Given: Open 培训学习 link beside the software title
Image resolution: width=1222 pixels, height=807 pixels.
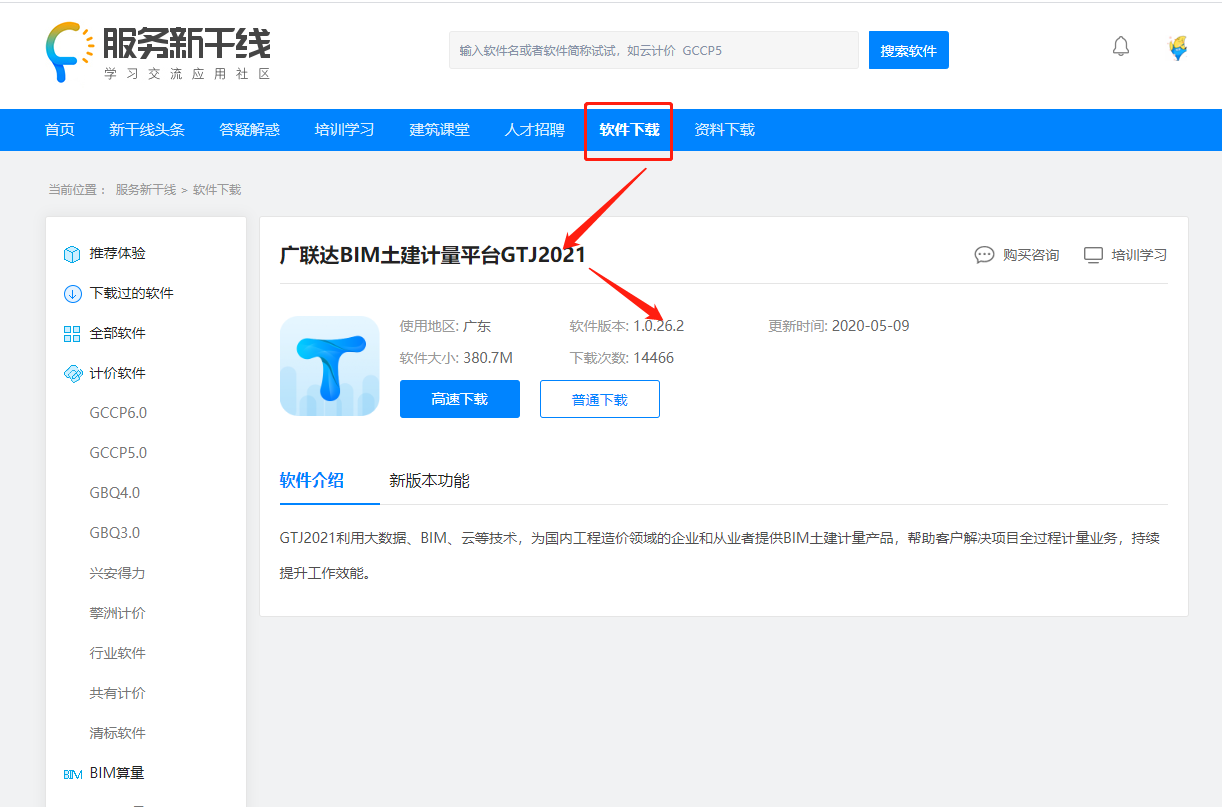Looking at the screenshot, I should (1140, 255).
